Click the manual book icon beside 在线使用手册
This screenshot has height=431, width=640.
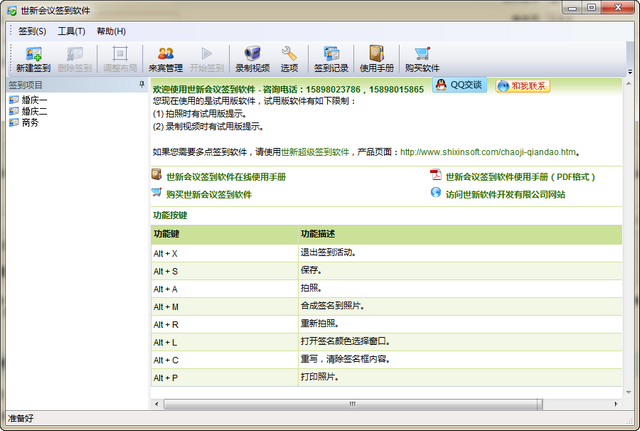[156, 175]
